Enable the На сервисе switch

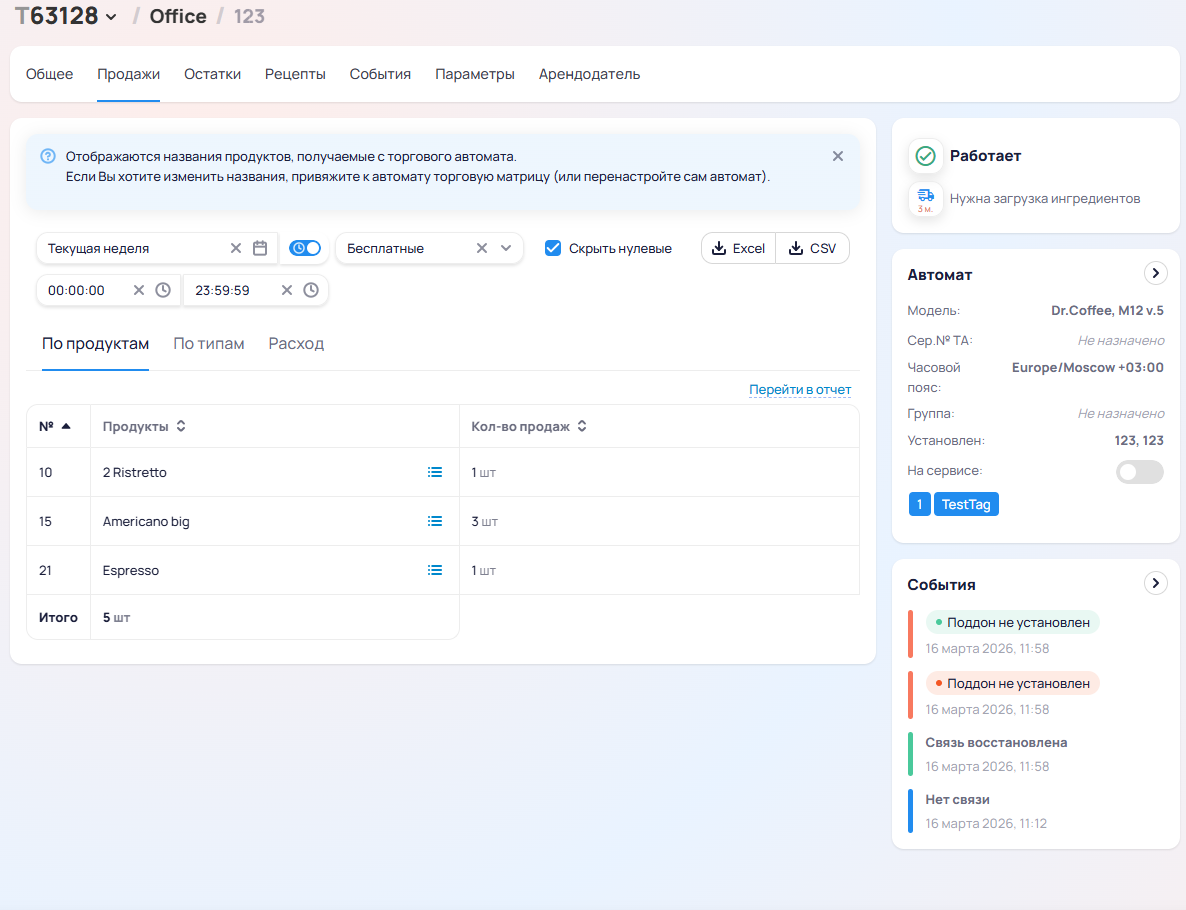1139,472
